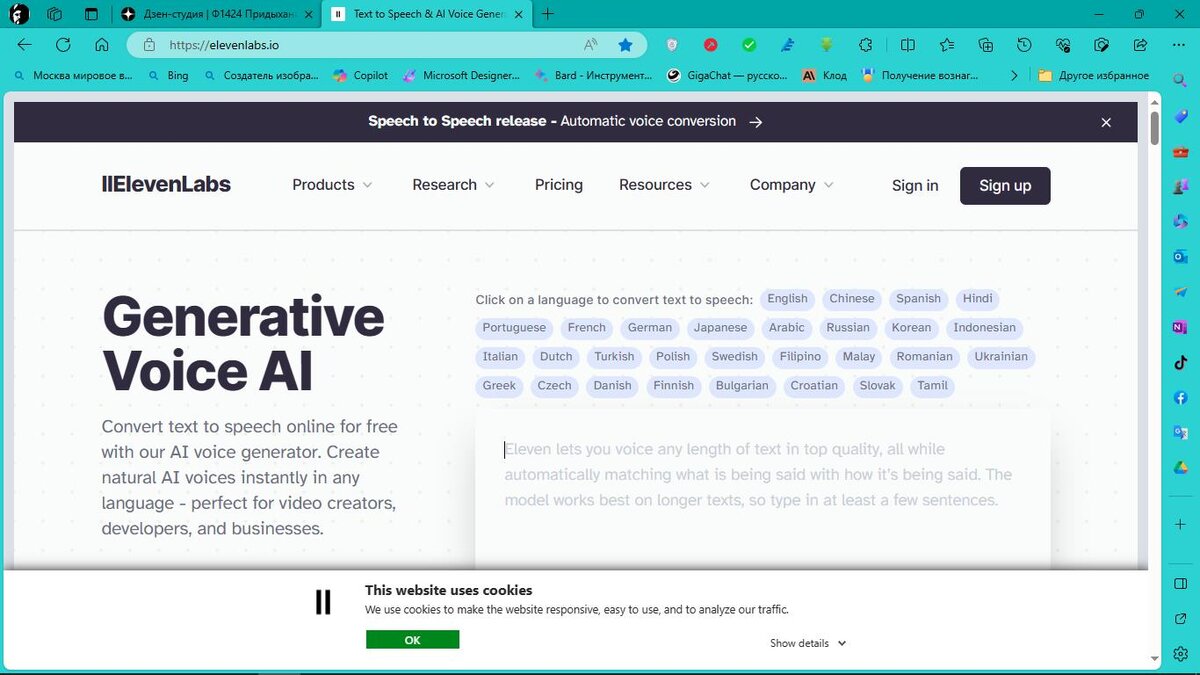Open TikTok in the Edge sidebar

click(1180, 362)
